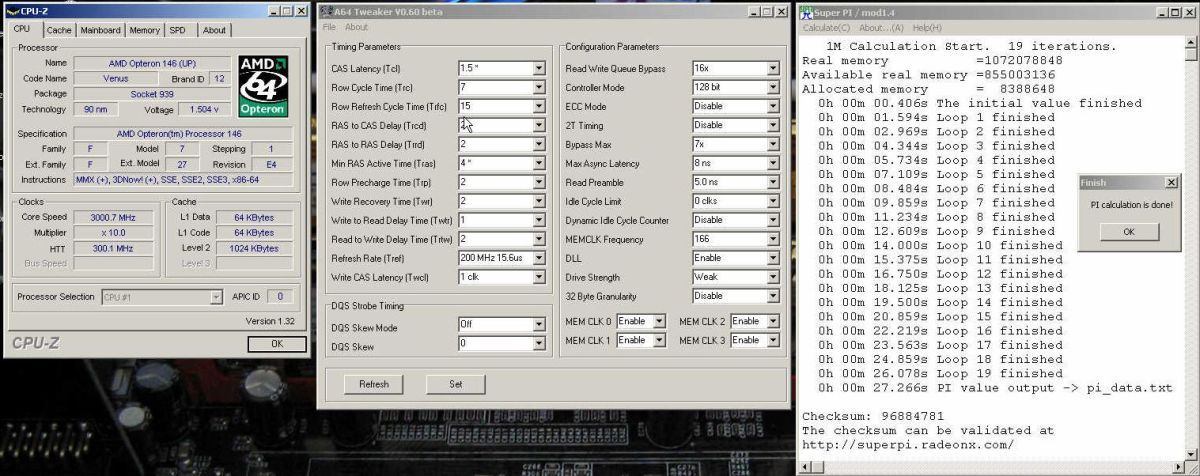Open the About menu in Super PI

coord(881,28)
